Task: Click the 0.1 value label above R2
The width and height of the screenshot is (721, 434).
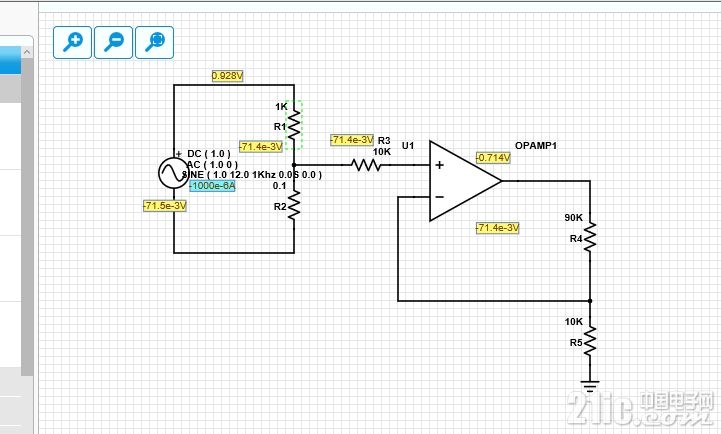Action: [279, 186]
